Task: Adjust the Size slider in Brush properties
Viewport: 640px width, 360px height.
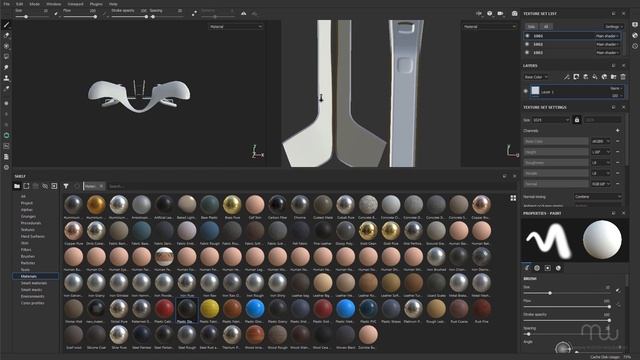Action: [567, 293]
